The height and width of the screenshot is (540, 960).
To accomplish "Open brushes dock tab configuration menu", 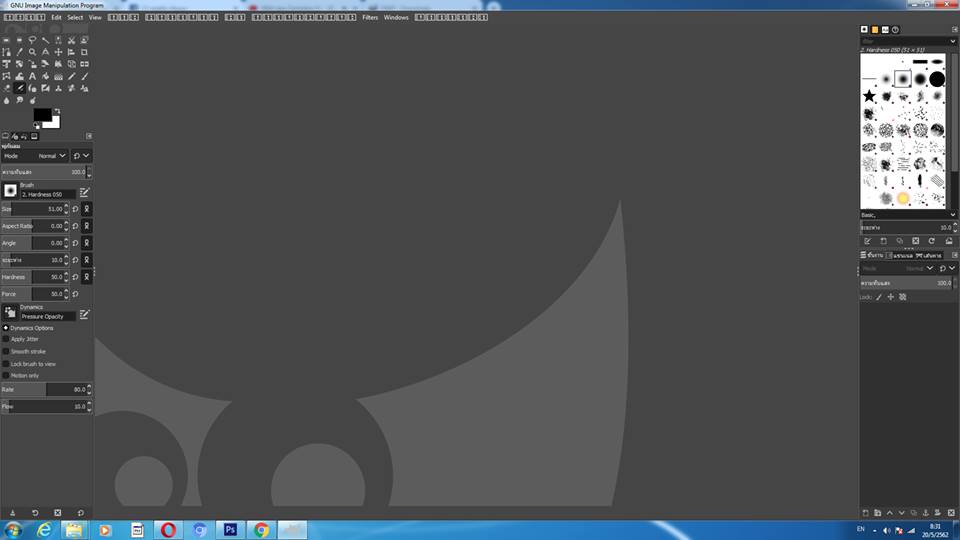I will [954, 29].
